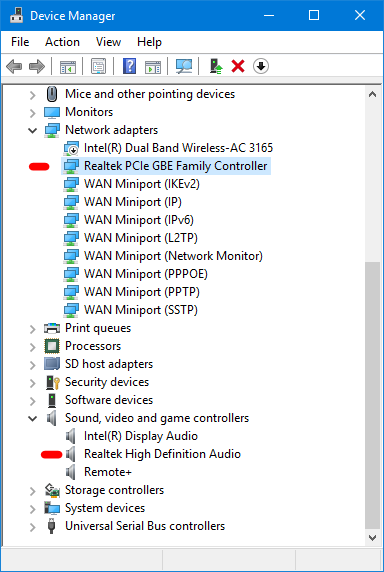
Task: Select WAN Miniport (IP)
Action: [133, 202]
